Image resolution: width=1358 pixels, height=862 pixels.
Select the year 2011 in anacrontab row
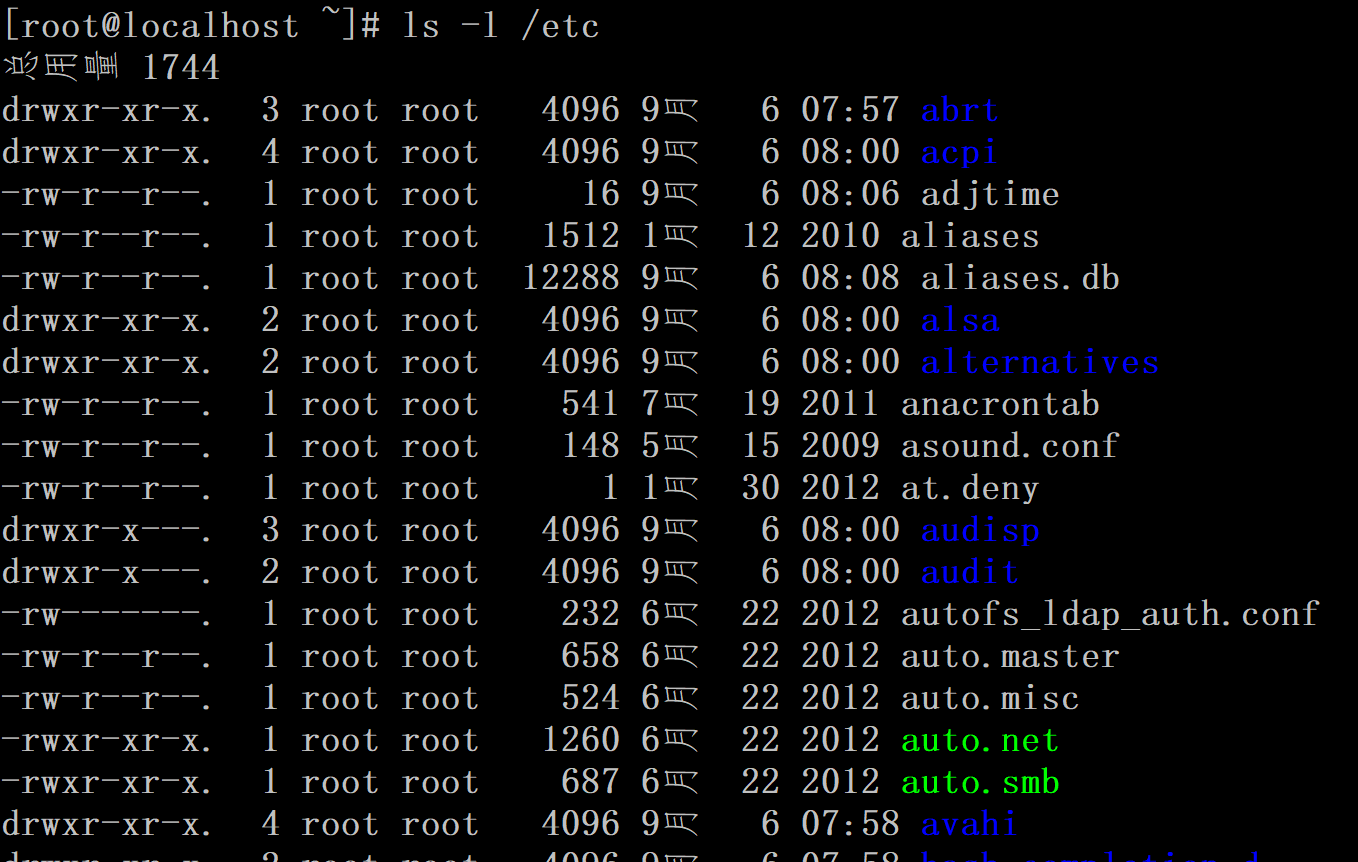(841, 404)
